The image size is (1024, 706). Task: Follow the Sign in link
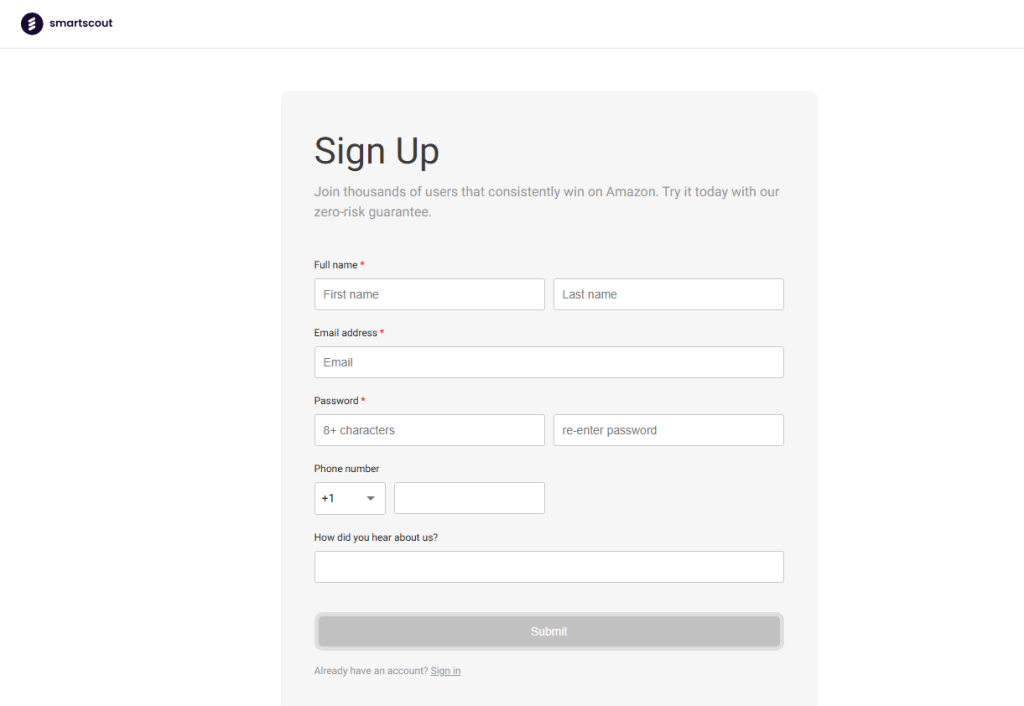445,671
